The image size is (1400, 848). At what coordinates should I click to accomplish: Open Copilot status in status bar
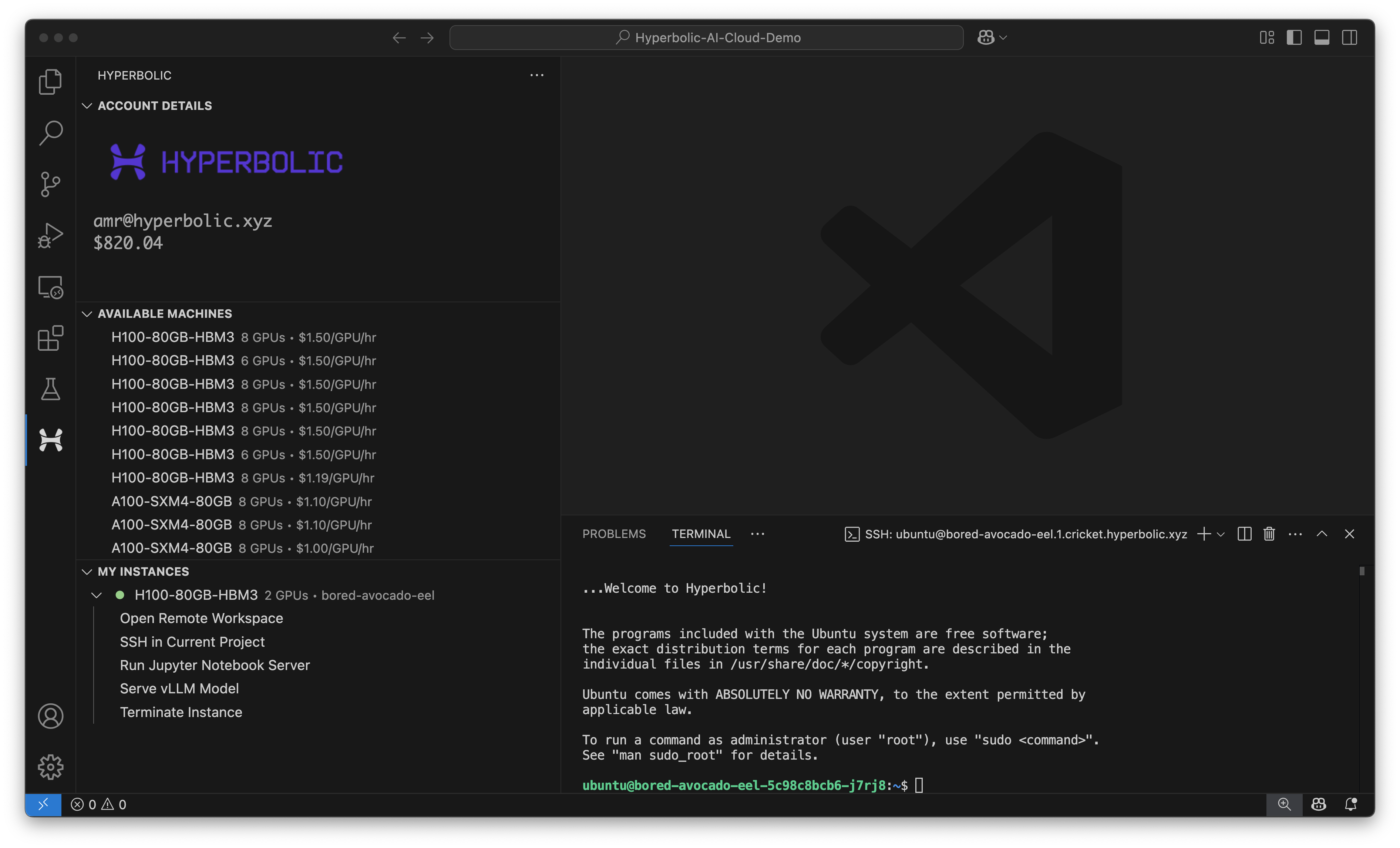click(1319, 804)
